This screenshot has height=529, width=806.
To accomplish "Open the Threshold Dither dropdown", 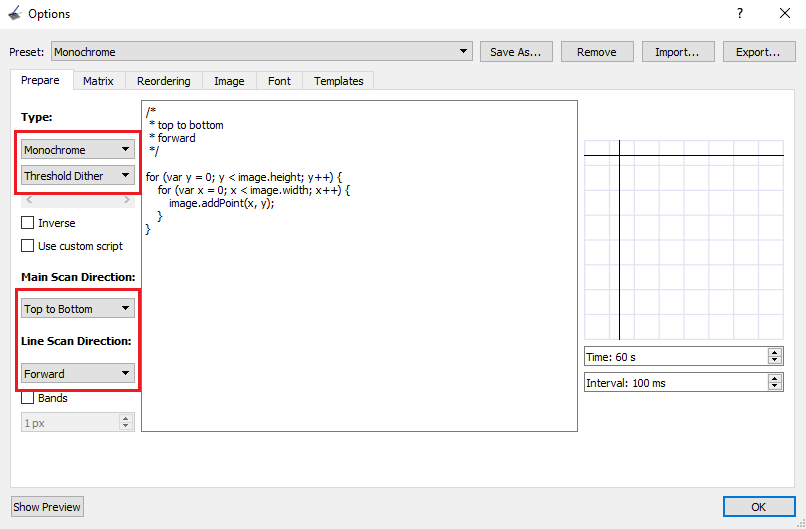I will point(78,176).
